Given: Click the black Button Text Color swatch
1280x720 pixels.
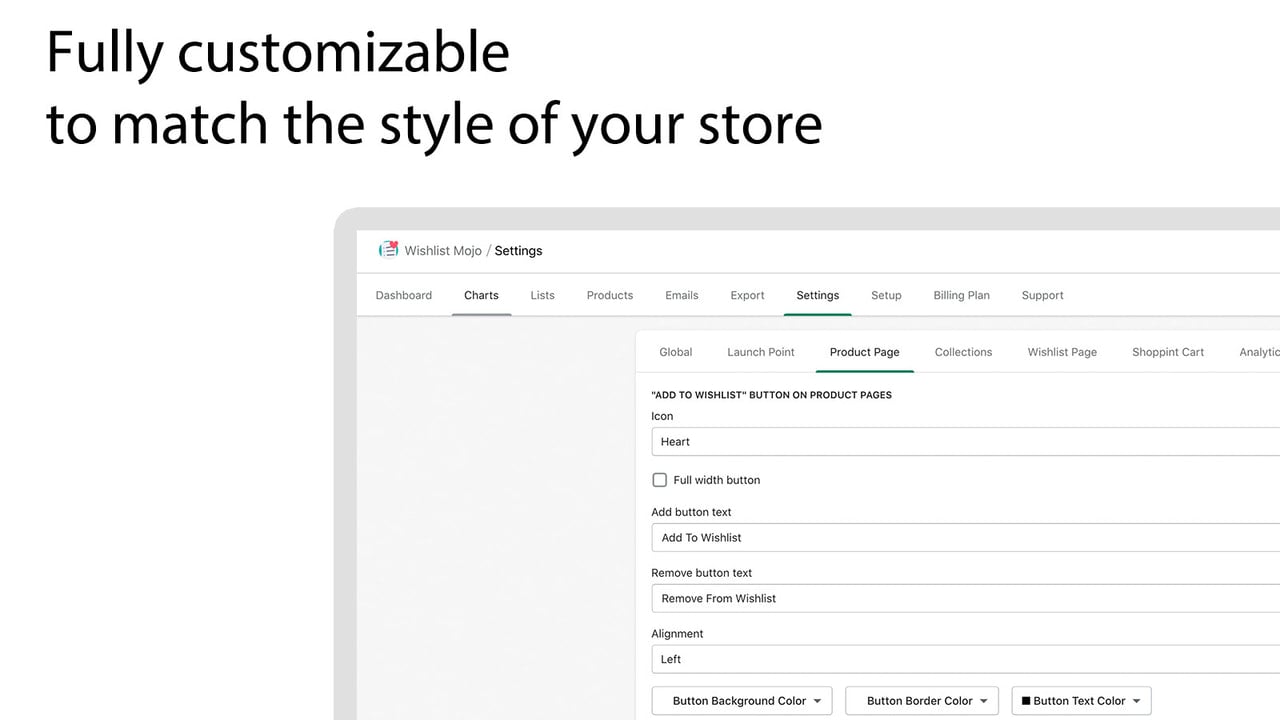Looking at the screenshot, I should pos(1026,701).
